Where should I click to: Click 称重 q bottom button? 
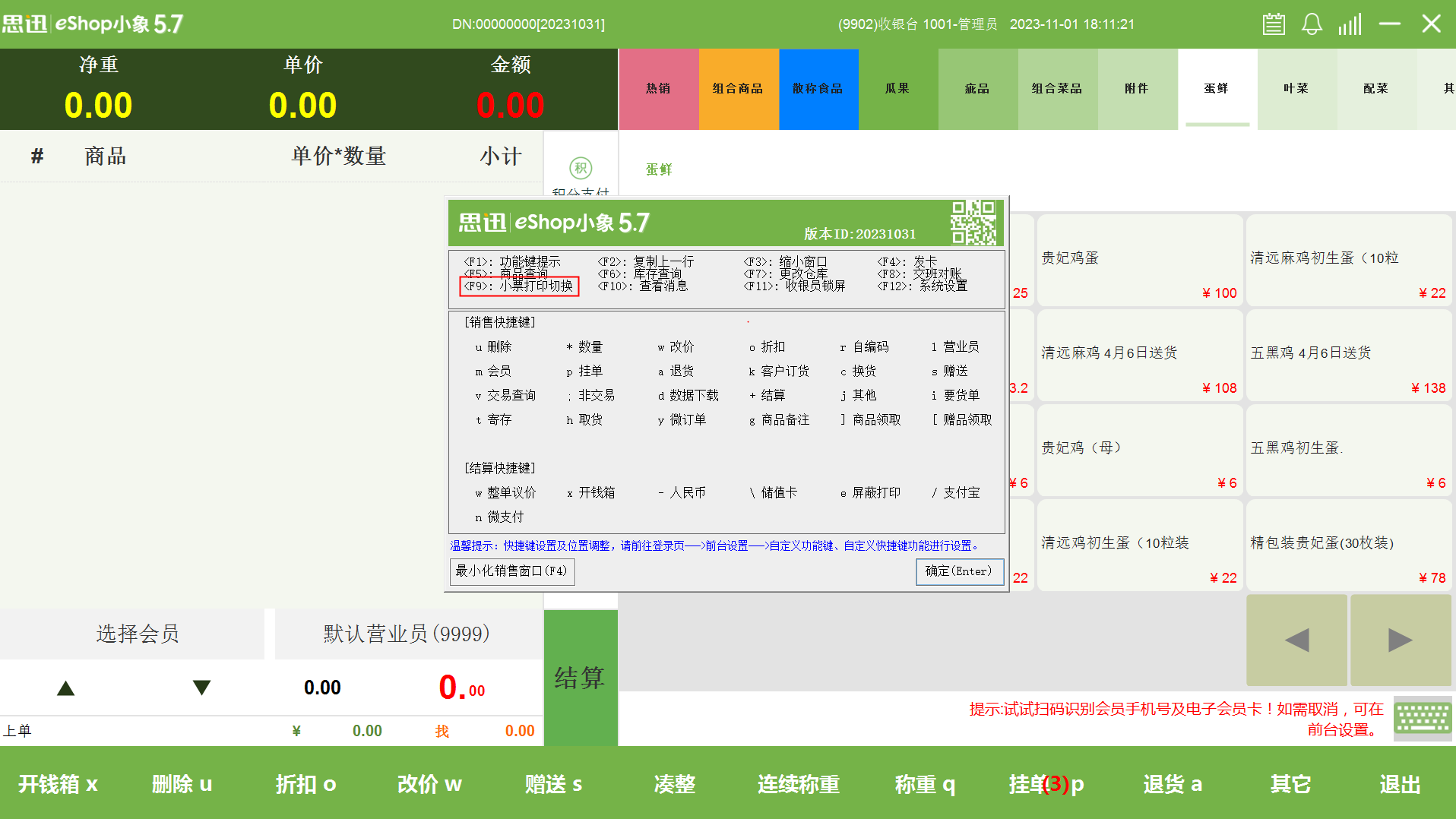pos(925,784)
